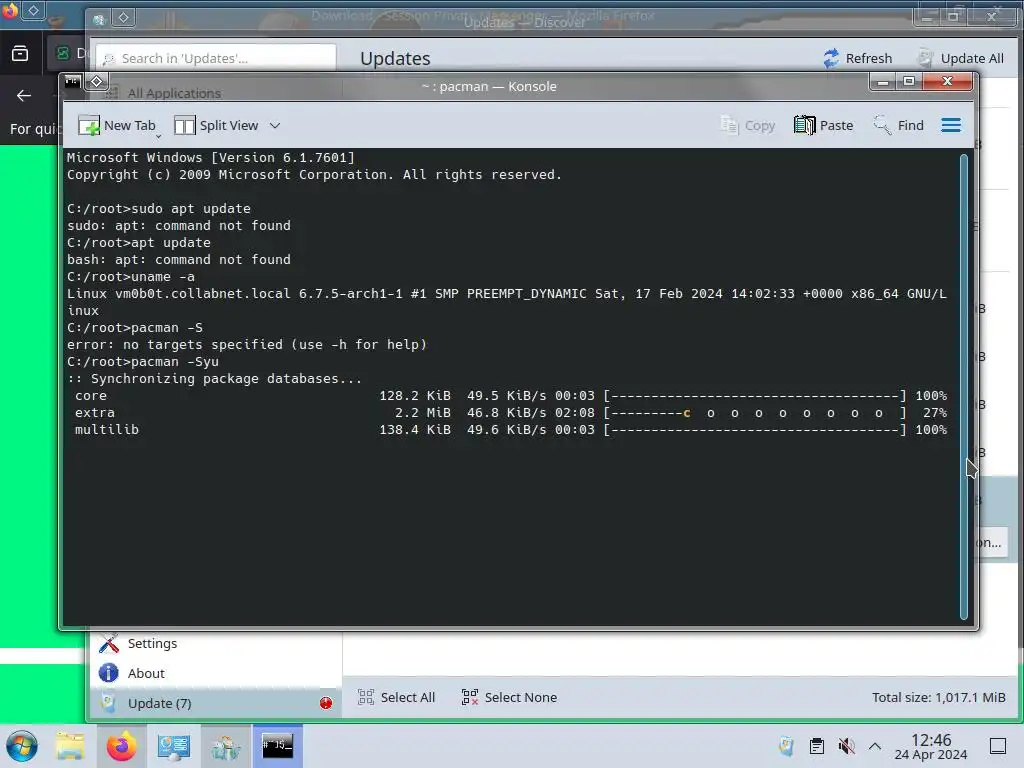Click Refresh in Discover Updates

(857, 58)
